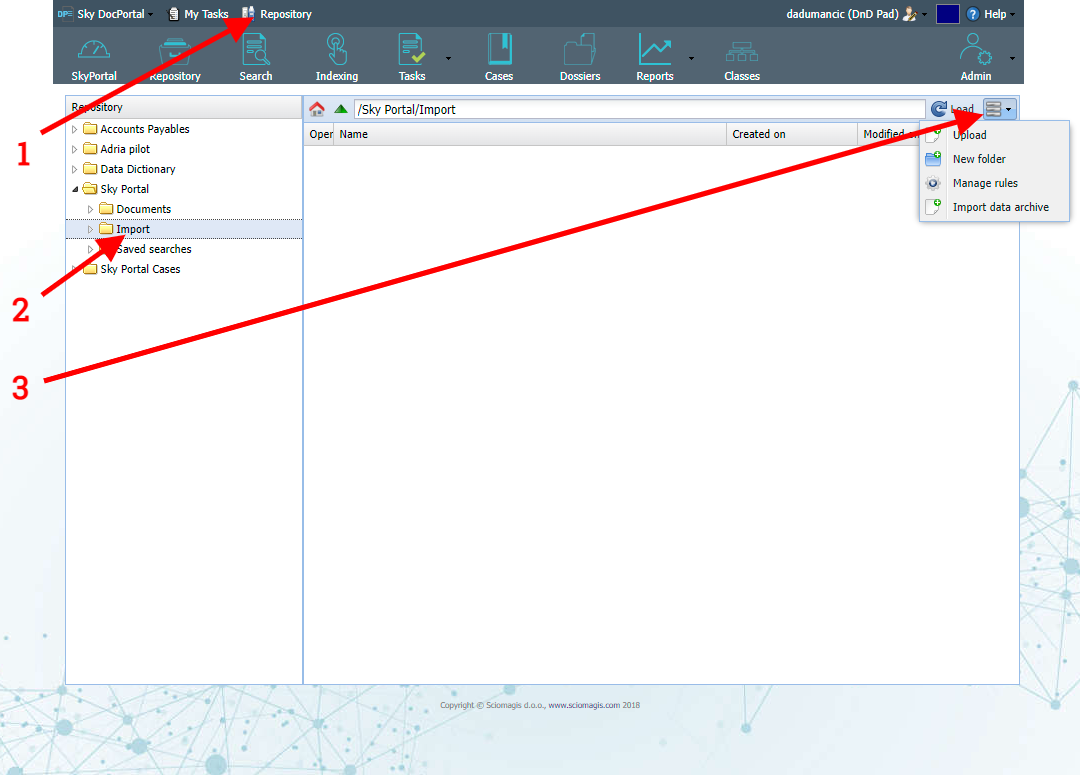Click the /Sky Portal/Import path field
This screenshot has width=1080, height=775.
click(x=639, y=109)
